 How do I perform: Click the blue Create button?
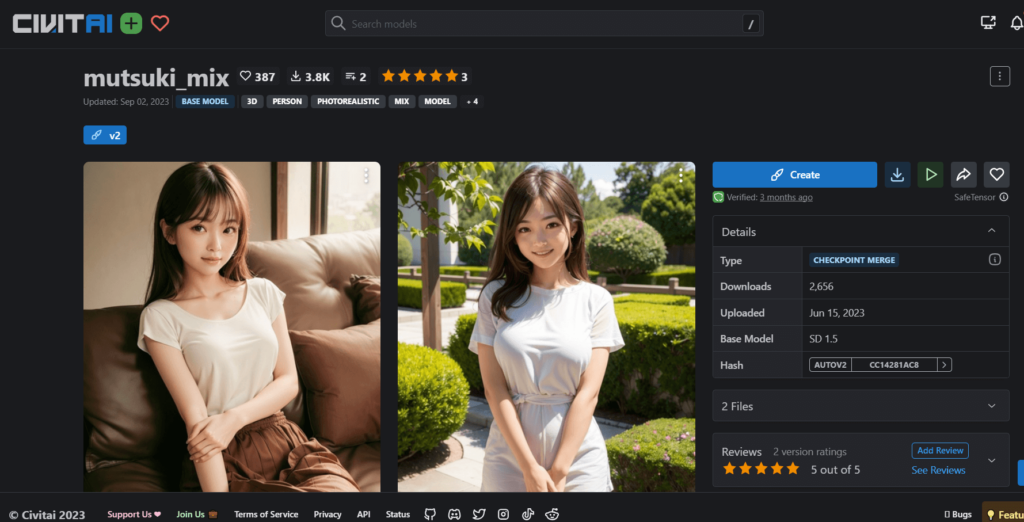click(x=794, y=175)
